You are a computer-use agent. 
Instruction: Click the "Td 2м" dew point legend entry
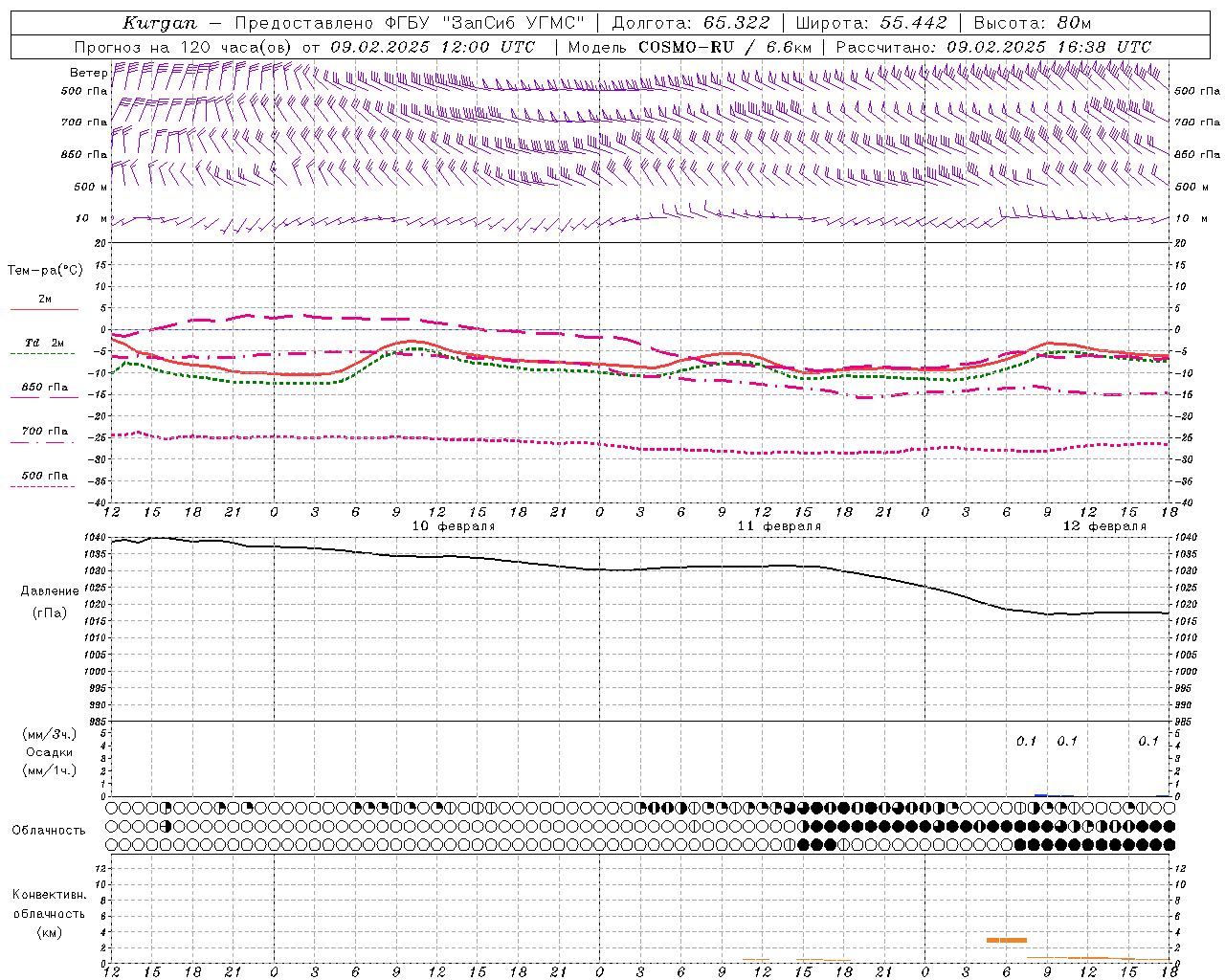coord(44,343)
